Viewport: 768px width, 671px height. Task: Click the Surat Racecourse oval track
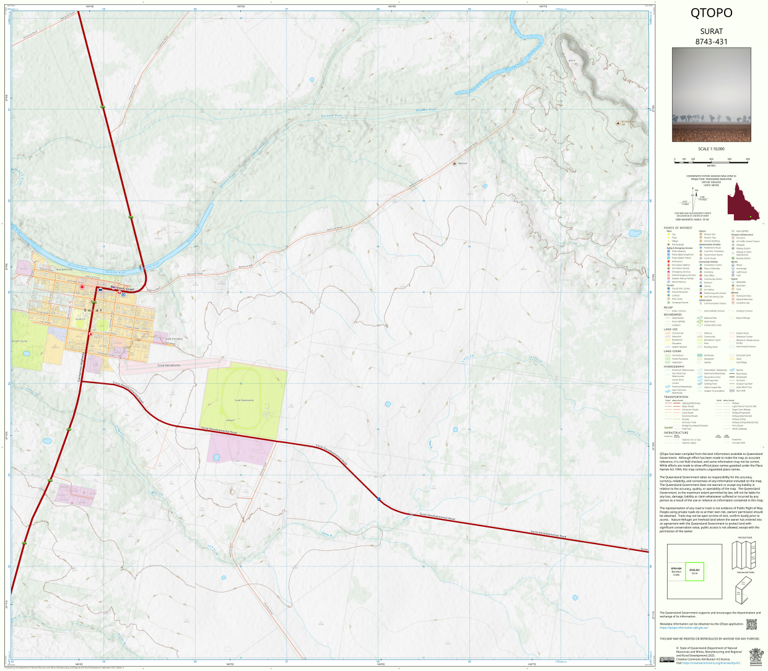pos(242,400)
